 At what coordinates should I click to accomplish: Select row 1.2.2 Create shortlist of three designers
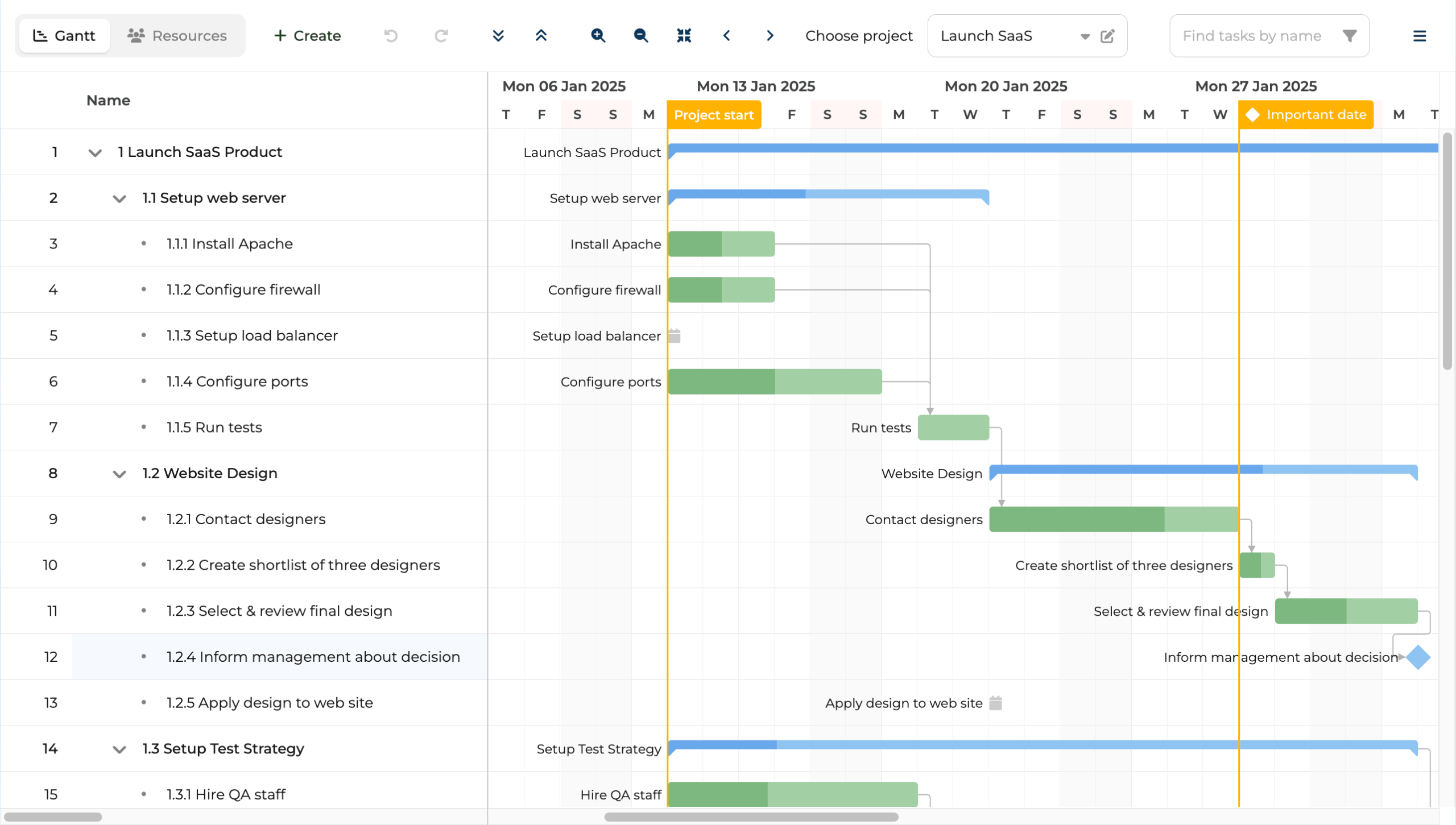click(243, 565)
